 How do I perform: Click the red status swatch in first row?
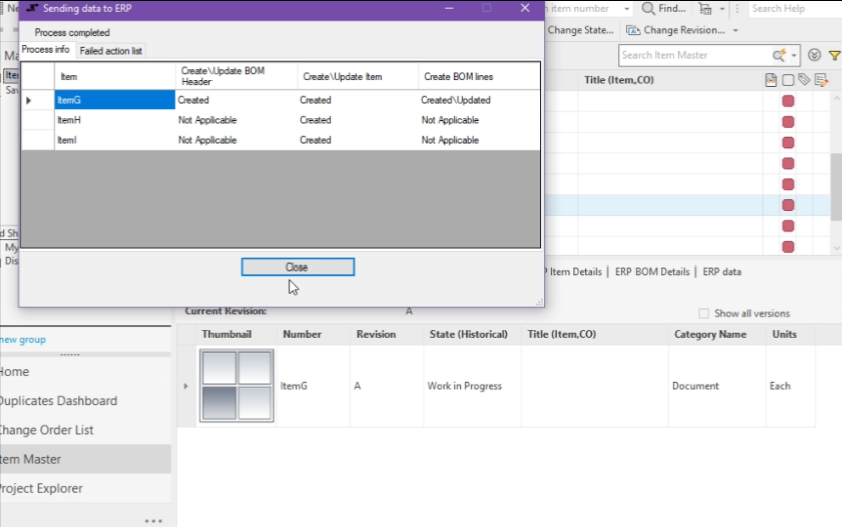[788, 101]
